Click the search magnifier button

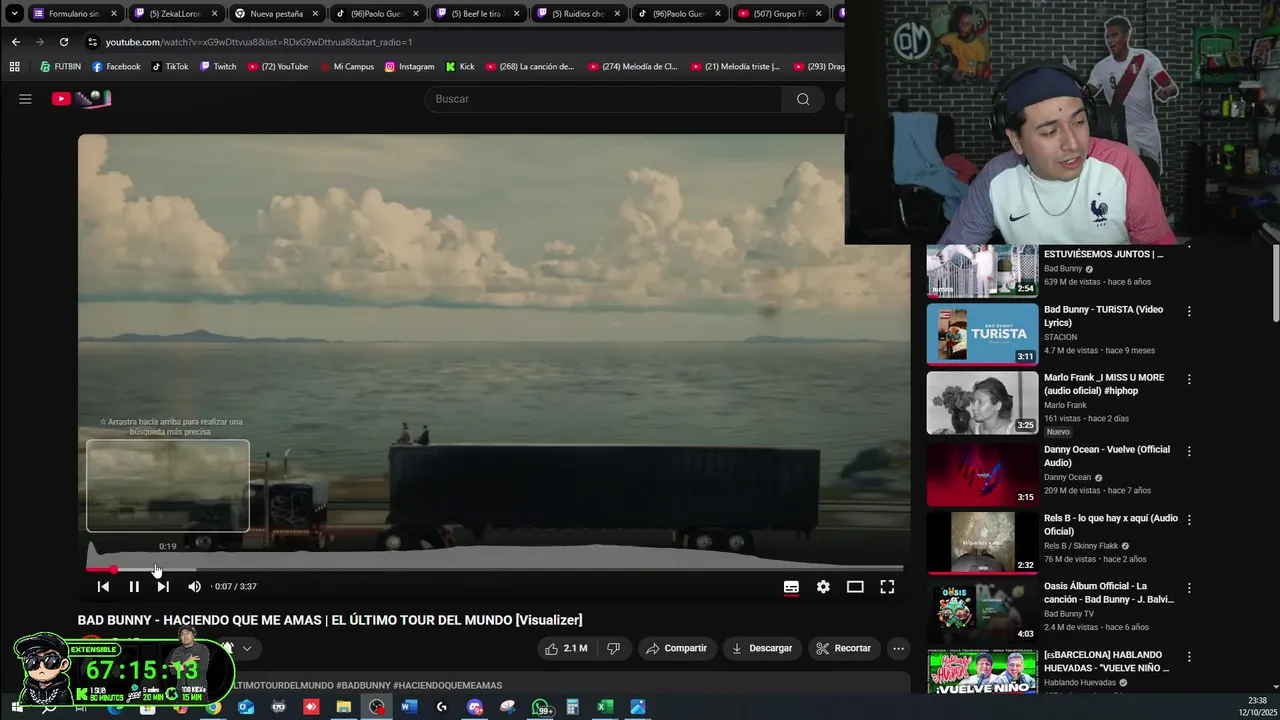pyautogui.click(x=803, y=99)
